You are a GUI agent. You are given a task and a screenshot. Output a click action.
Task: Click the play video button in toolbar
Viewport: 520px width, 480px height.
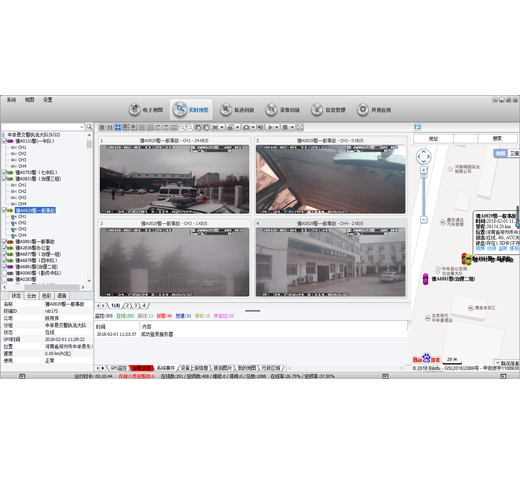click(x=271, y=127)
